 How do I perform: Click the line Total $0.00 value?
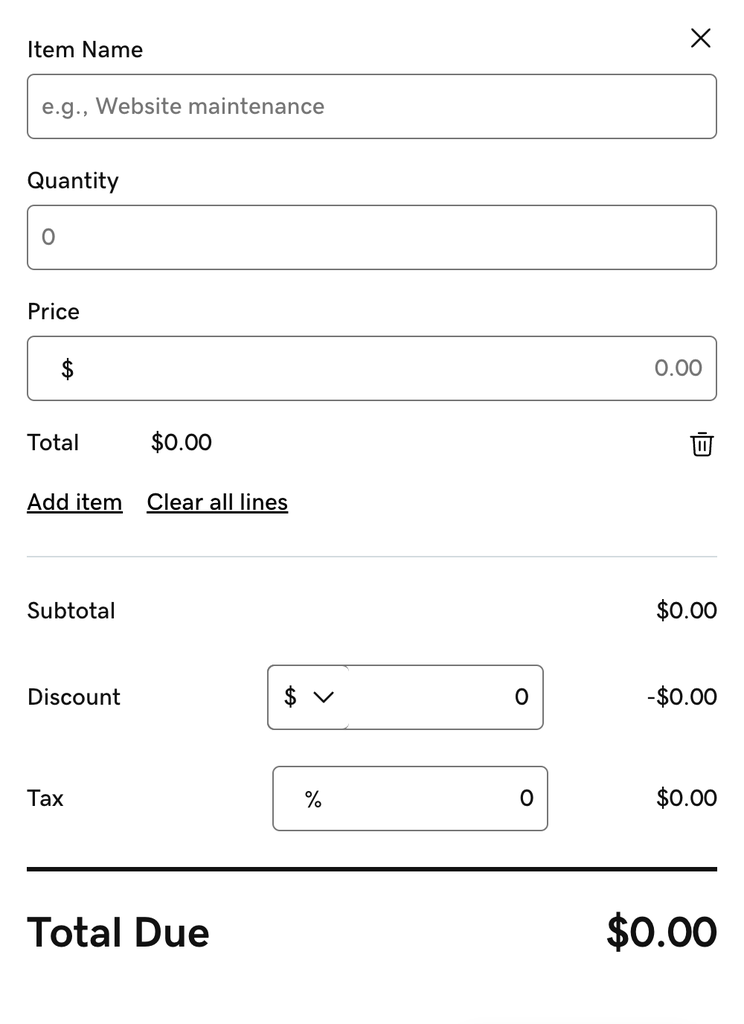181,443
